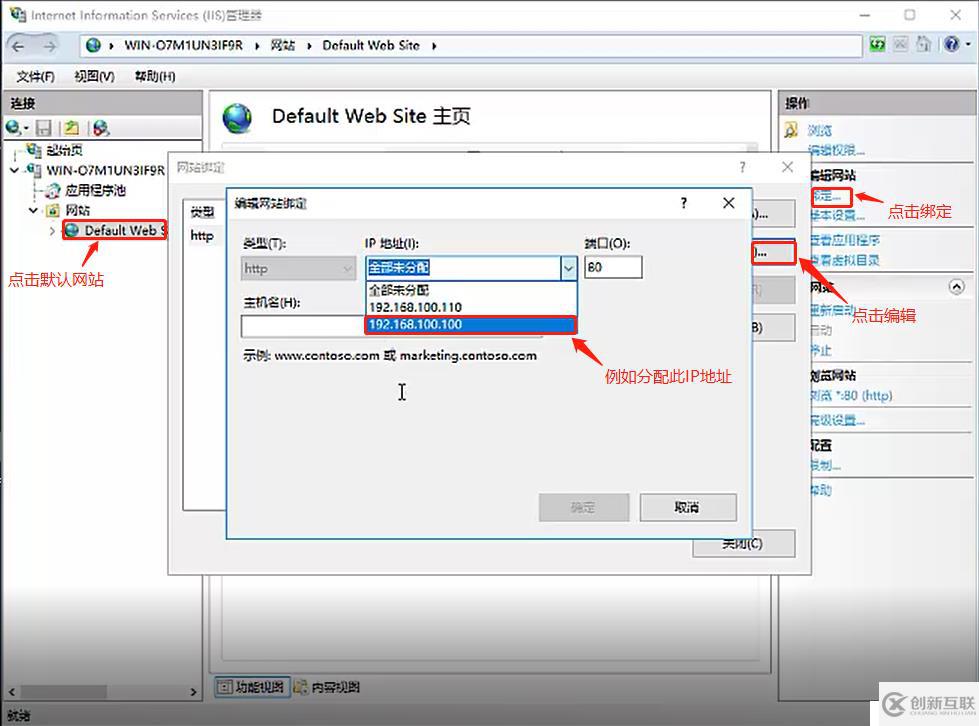This screenshot has width=979, height=726.
Task: Collapse the 网站 node
Action: coord(34,210)
